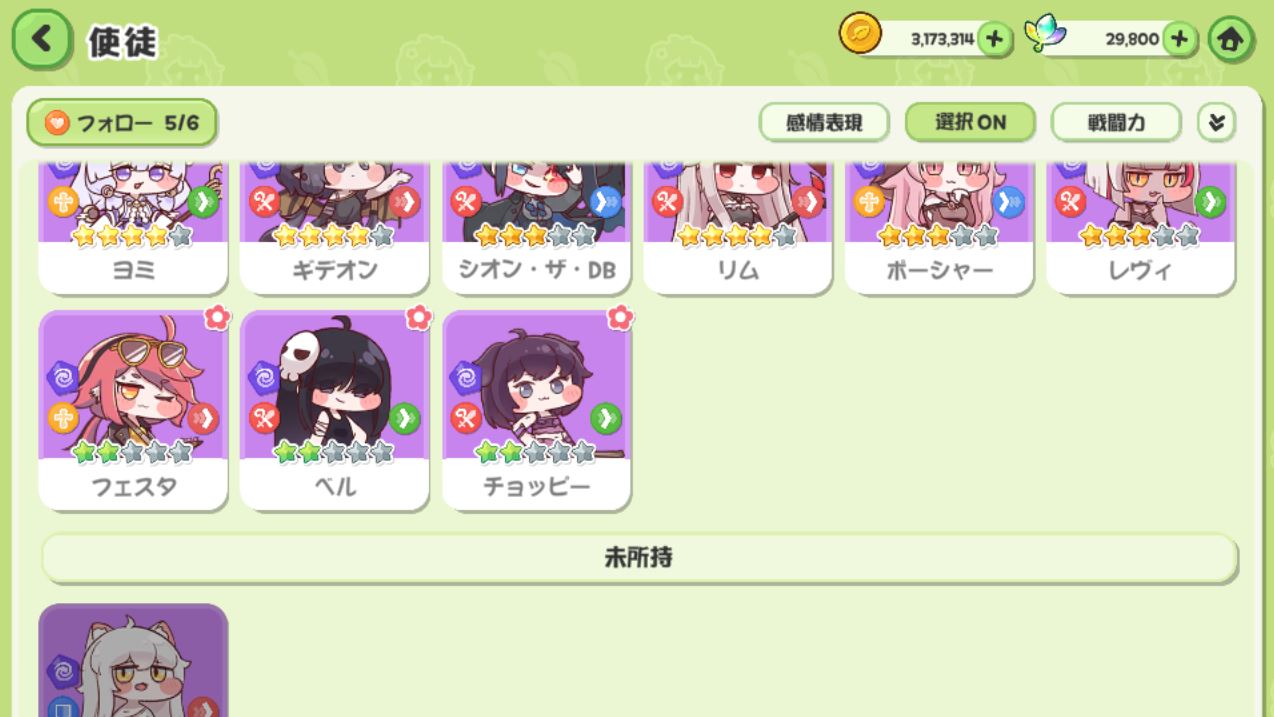
Task: Select the ギデオン character card
Action: pos(334,228)
